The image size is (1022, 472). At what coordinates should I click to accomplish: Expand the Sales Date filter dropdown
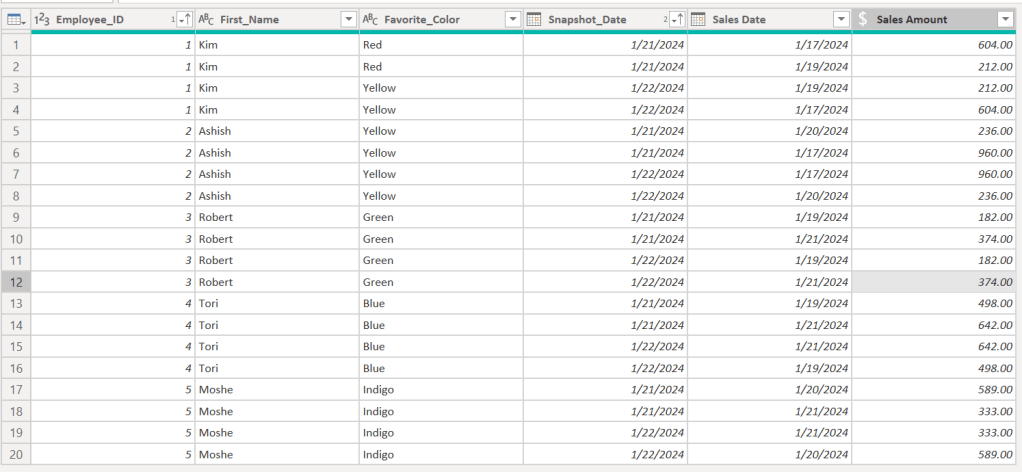pyautogui.click(x=840, y=19)
